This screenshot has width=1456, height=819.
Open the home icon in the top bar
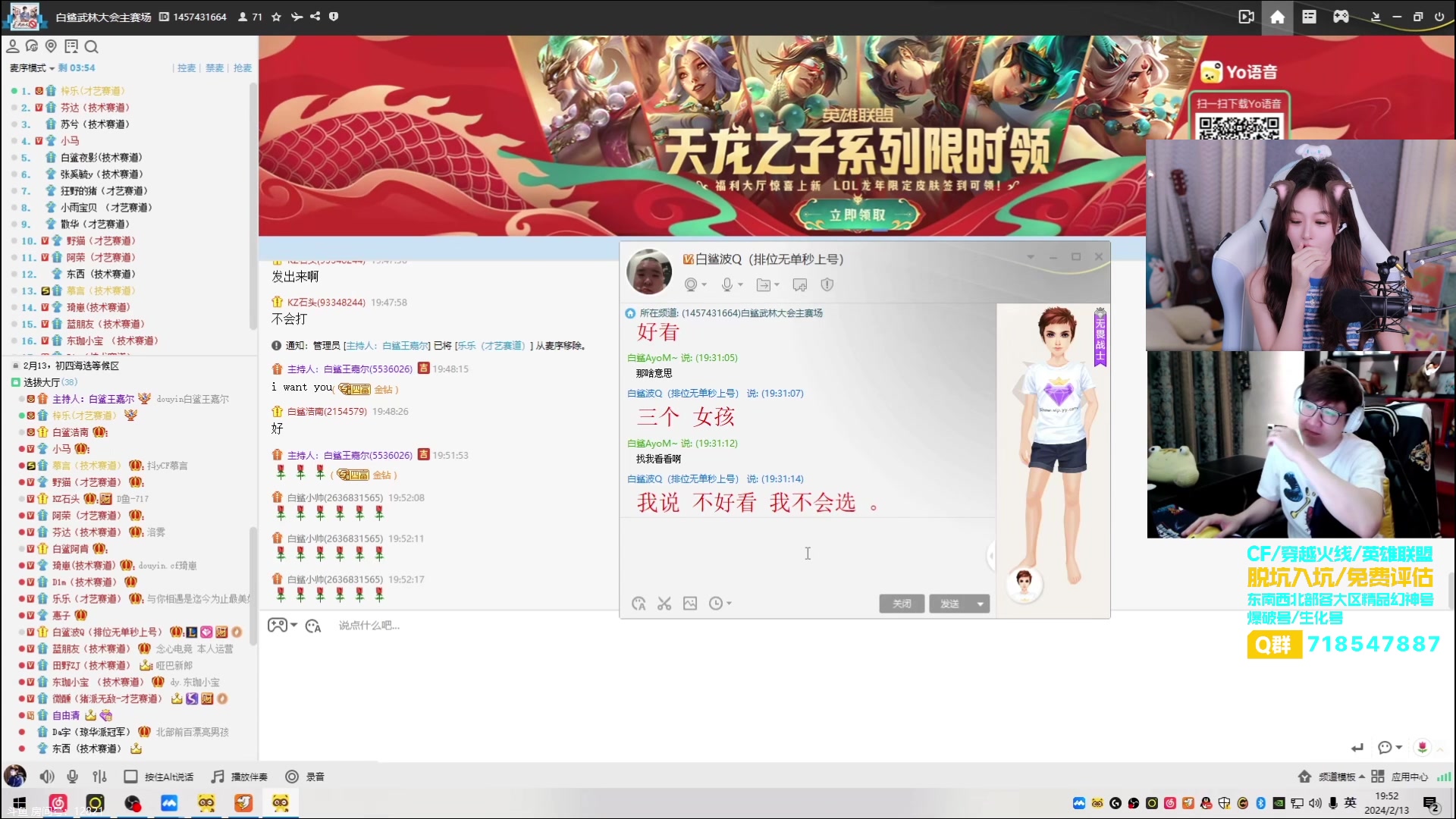pos(1278,17)
